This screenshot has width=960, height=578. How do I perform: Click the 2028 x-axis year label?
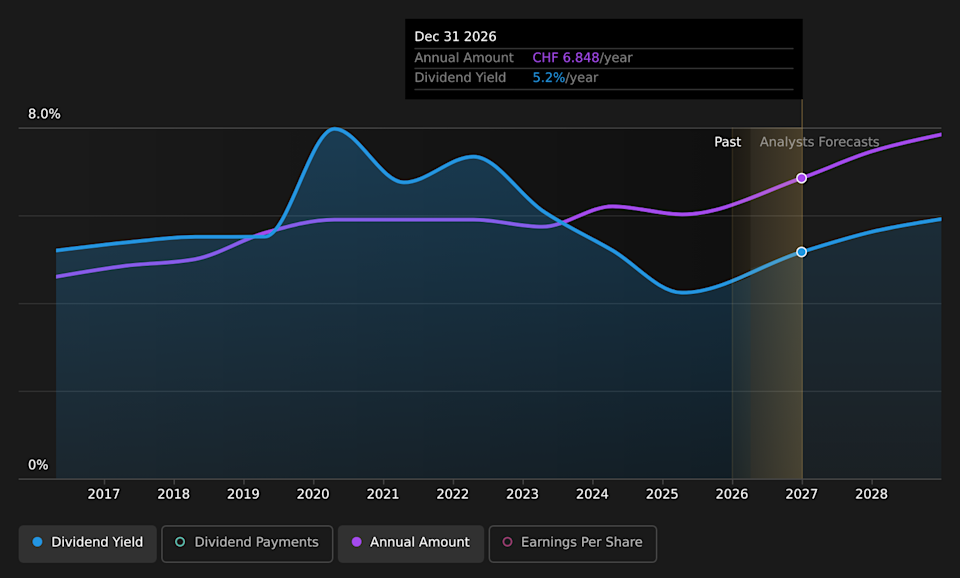pyautogui.click(x=871, y=494)
